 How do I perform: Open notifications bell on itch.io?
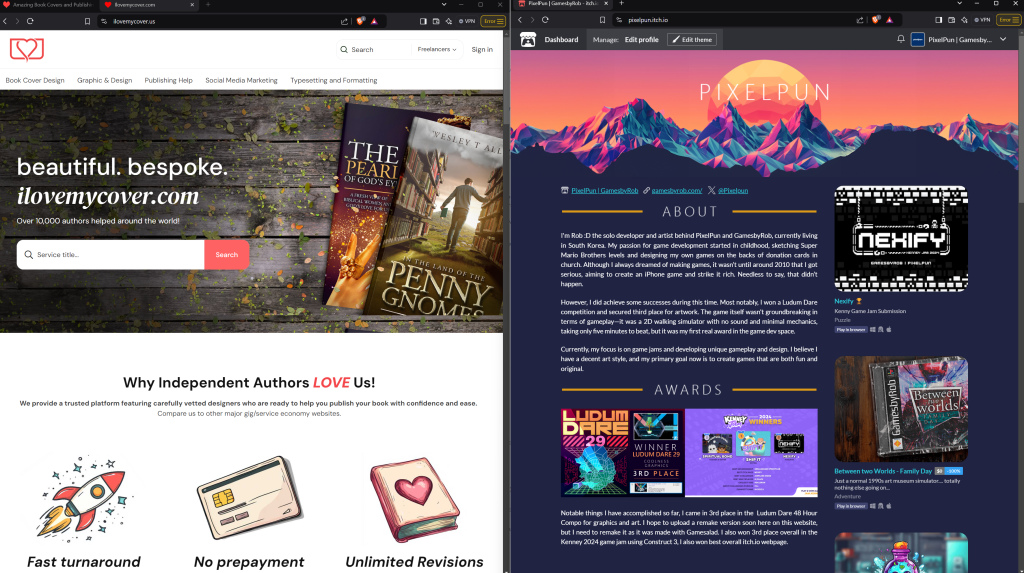[901, 39]
